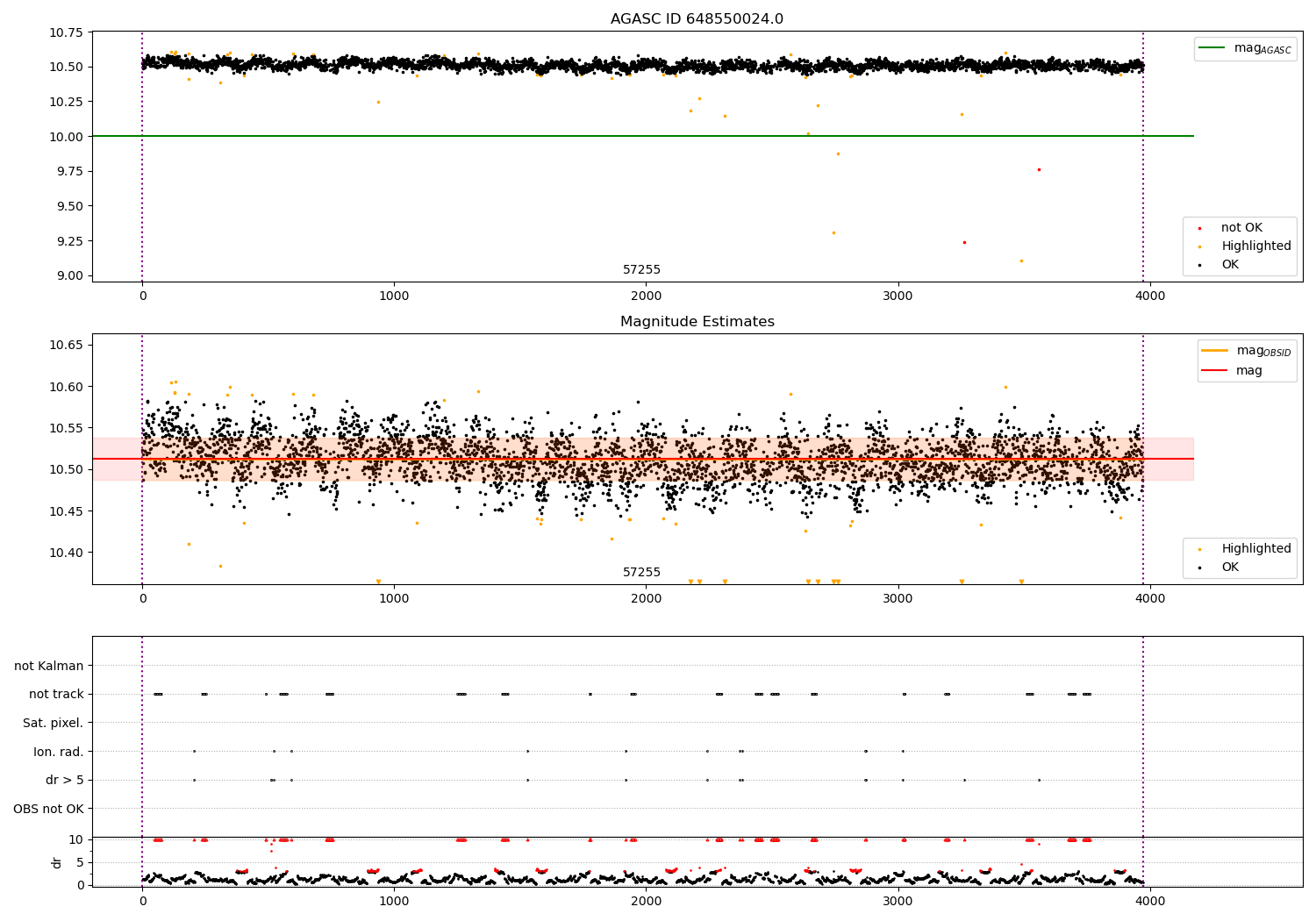This screenshot has width=1316, height=921.
Task: Click the 'Magnitude Estimates' plot title
Action: point(697,322)
